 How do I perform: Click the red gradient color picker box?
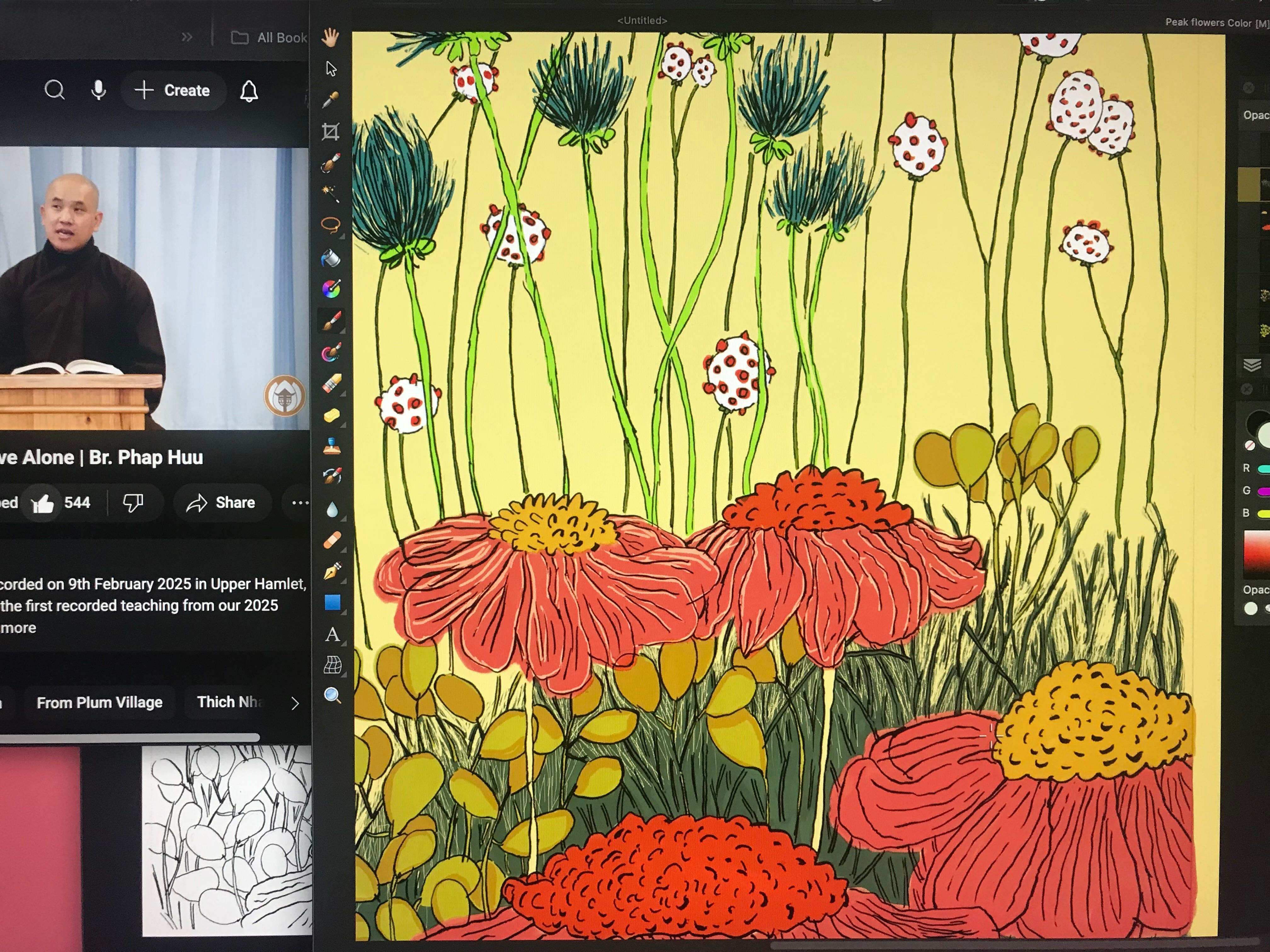click(1256, 554)
